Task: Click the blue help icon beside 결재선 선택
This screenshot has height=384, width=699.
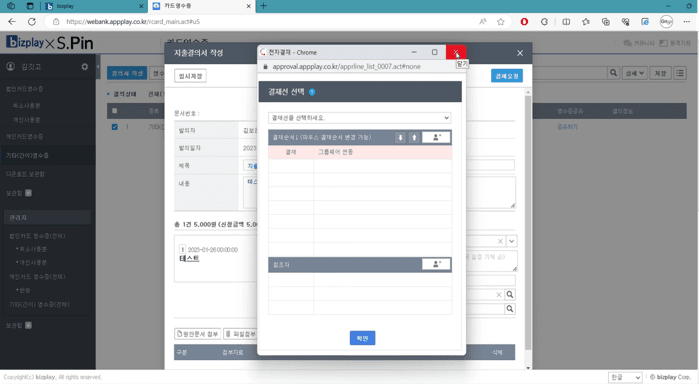Action: (312, 92)
